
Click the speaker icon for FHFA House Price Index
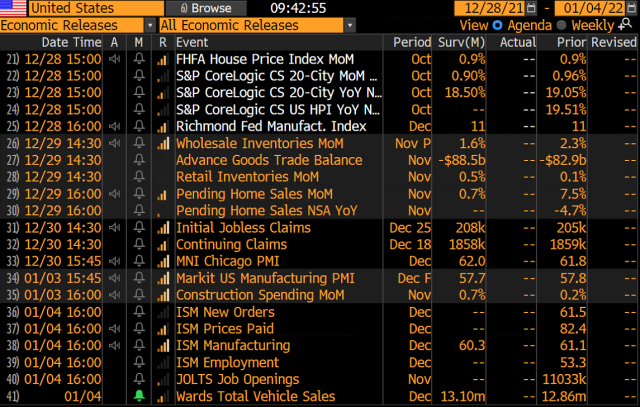pos(115,59)
